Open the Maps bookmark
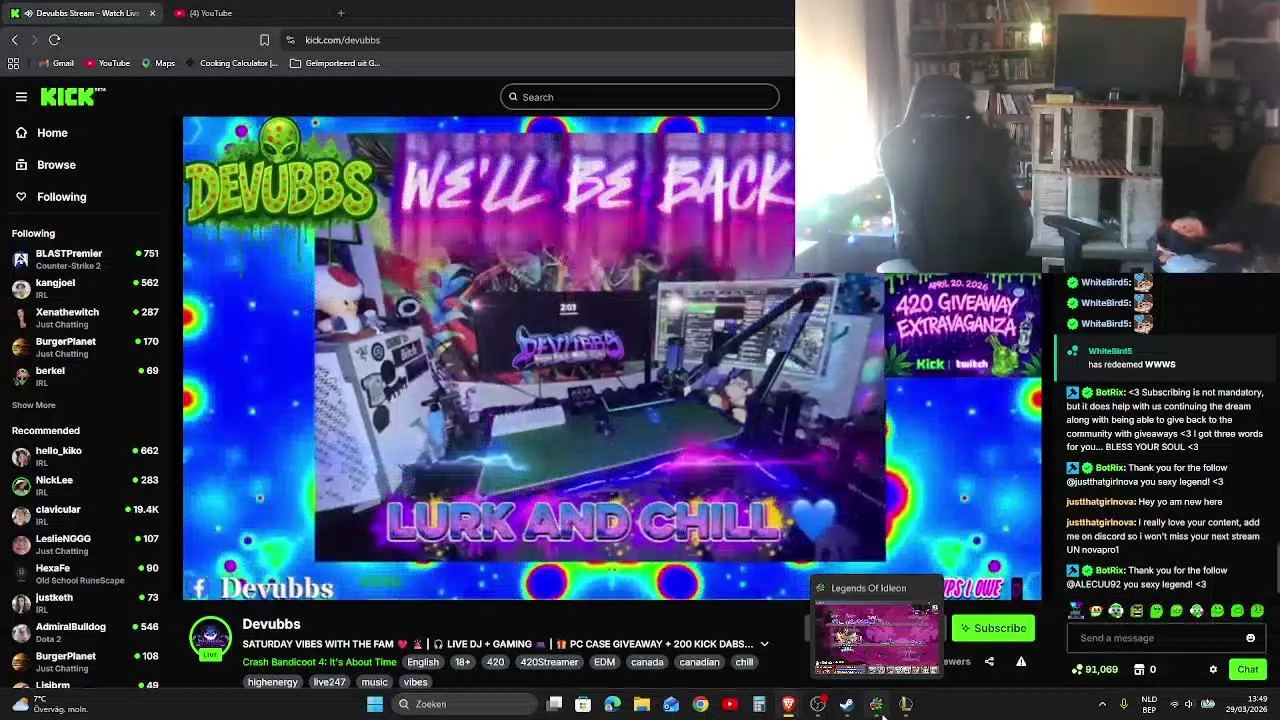The height and width of the screenshot is (720, 1280). [x=158, y=63]
